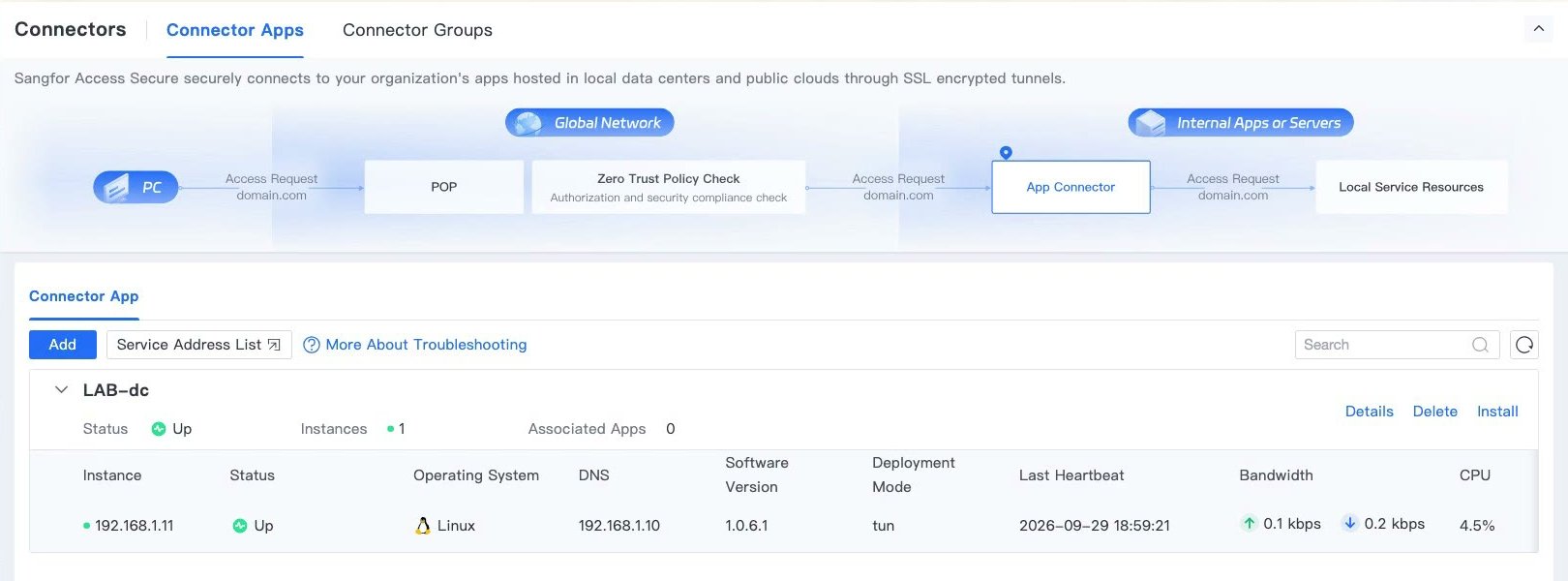This screenshot has width=1568, height=581.
Task: Click the instance row's Up status icon
Action: [240, 526]
